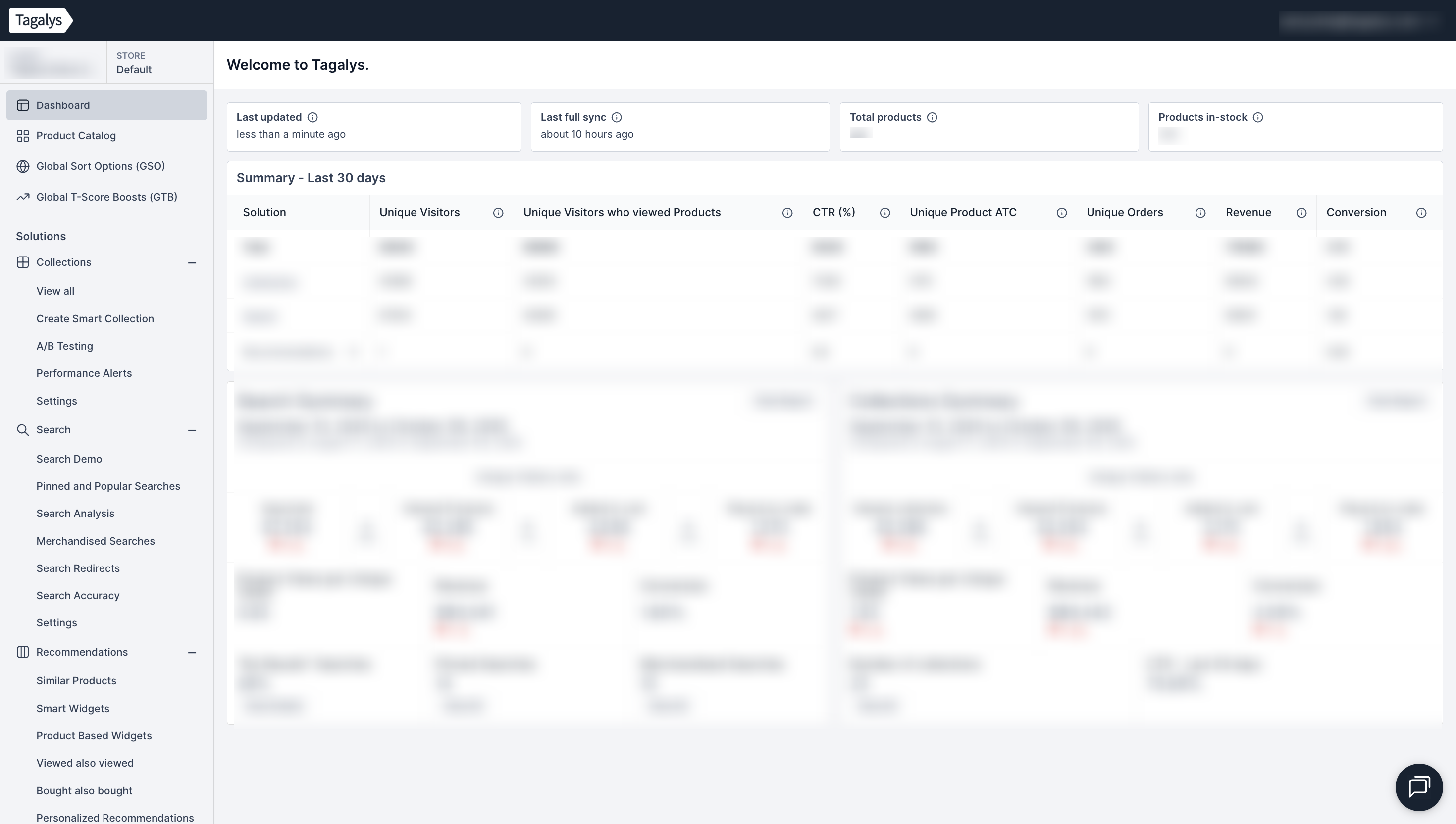Screen dimensions: 1456x824
Task: Open the Create Smart Collection link
Action: (x=95, y=318)
